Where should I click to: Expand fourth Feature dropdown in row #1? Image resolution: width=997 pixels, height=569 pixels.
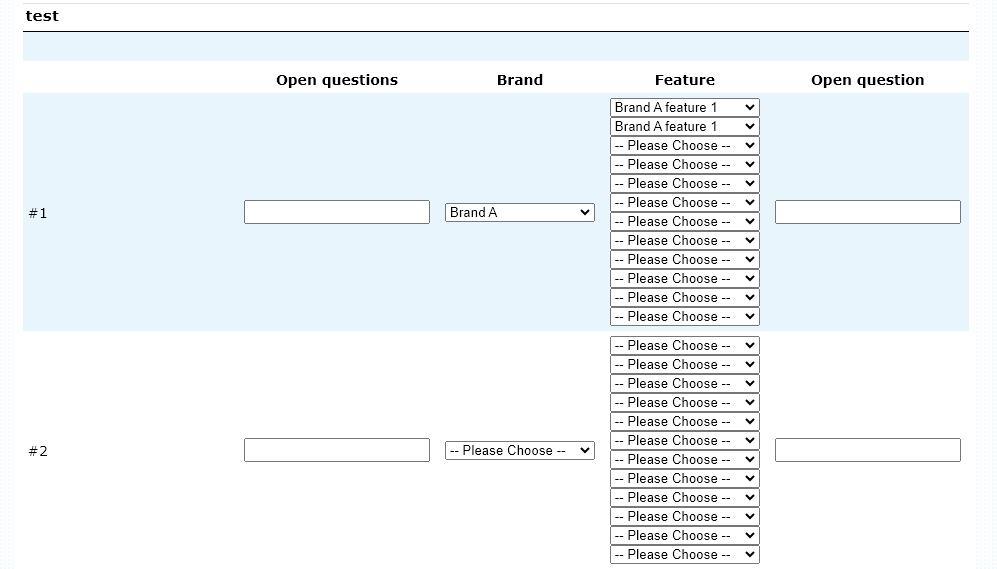684,164
